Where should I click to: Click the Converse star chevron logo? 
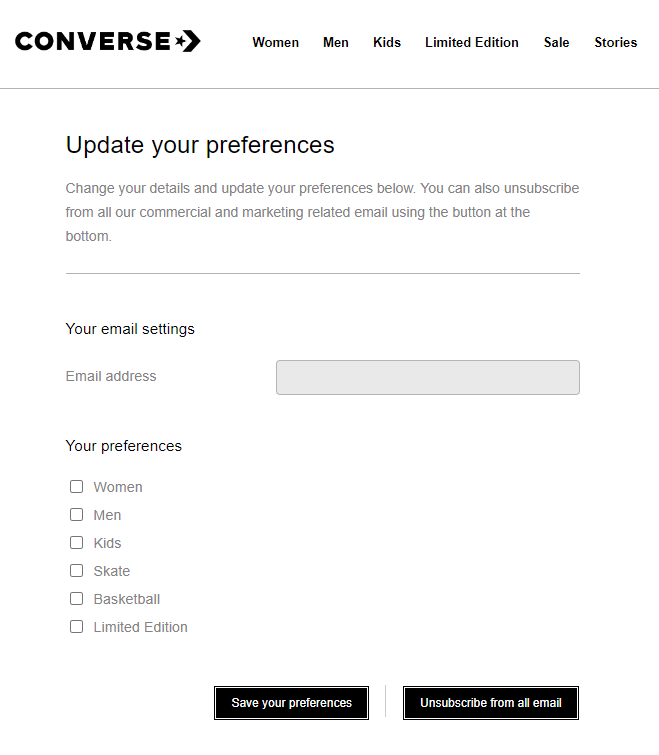[x=188, y=41]
